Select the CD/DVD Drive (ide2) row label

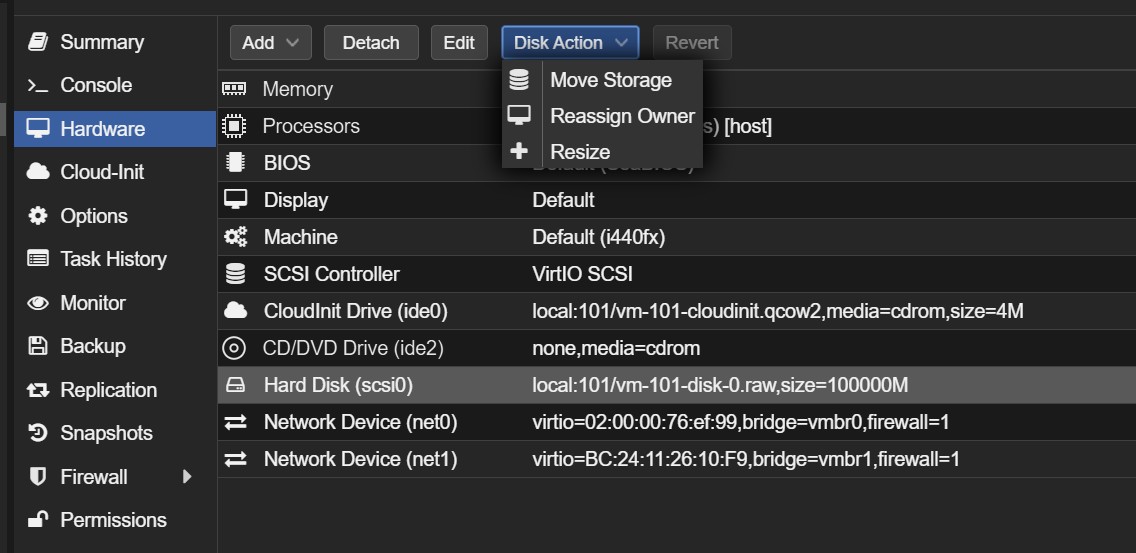click(353, 348)
